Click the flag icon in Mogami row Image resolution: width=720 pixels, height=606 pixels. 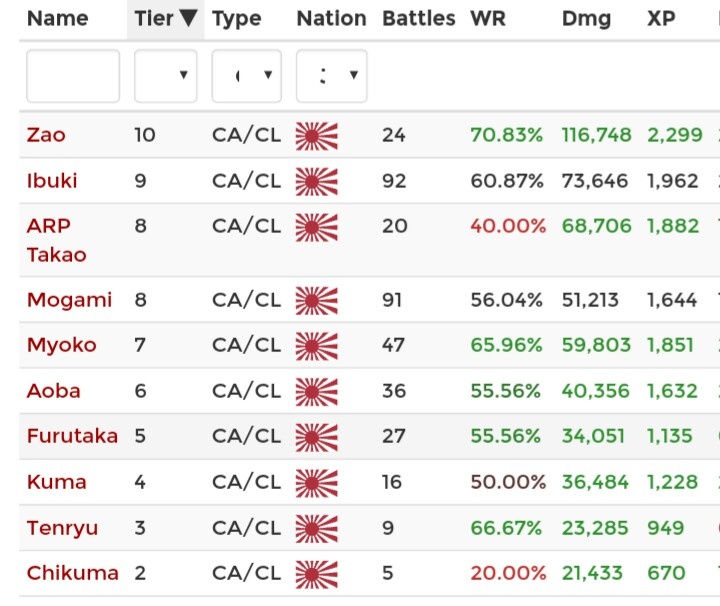pyautogui.click(x=317, y=299)
